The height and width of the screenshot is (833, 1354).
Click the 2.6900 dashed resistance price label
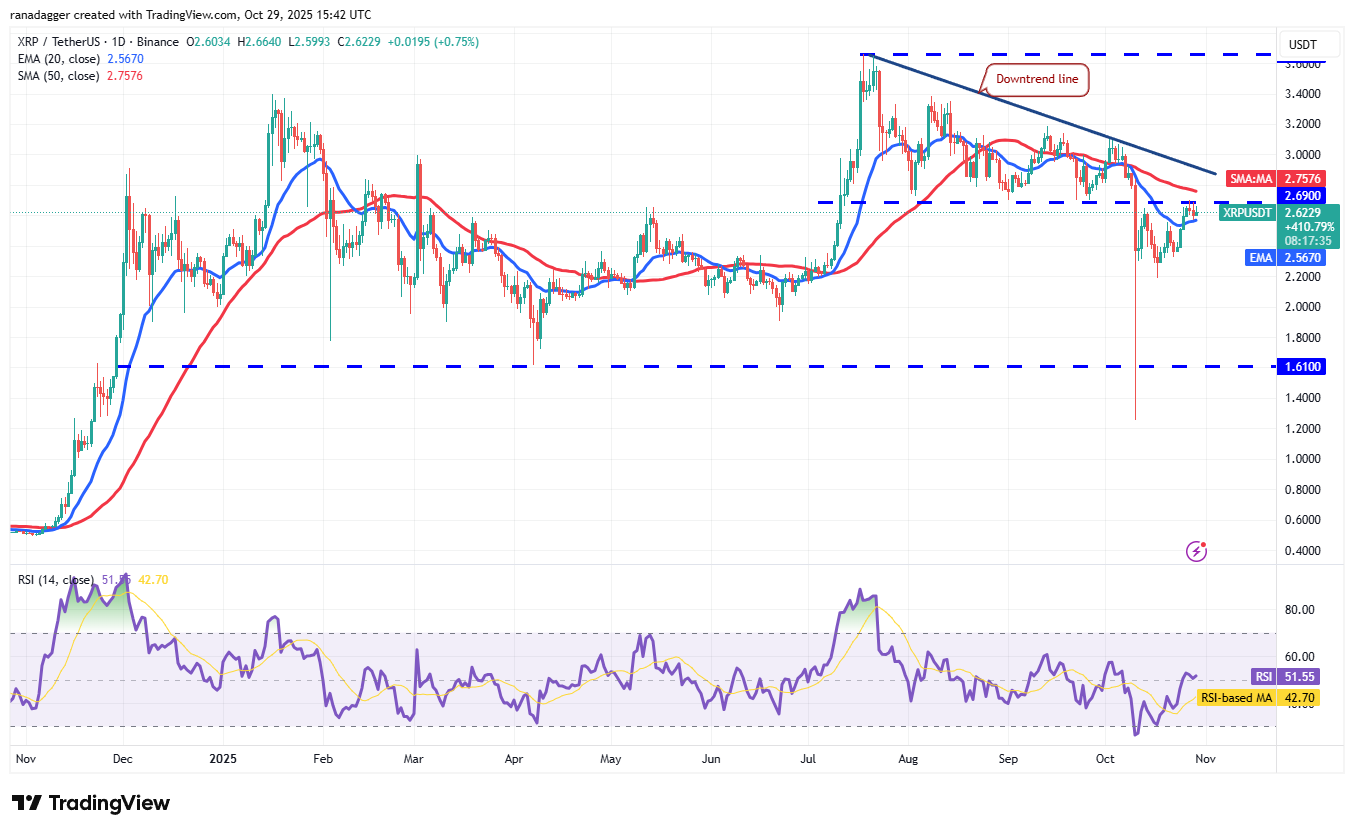pos(1301,196)
